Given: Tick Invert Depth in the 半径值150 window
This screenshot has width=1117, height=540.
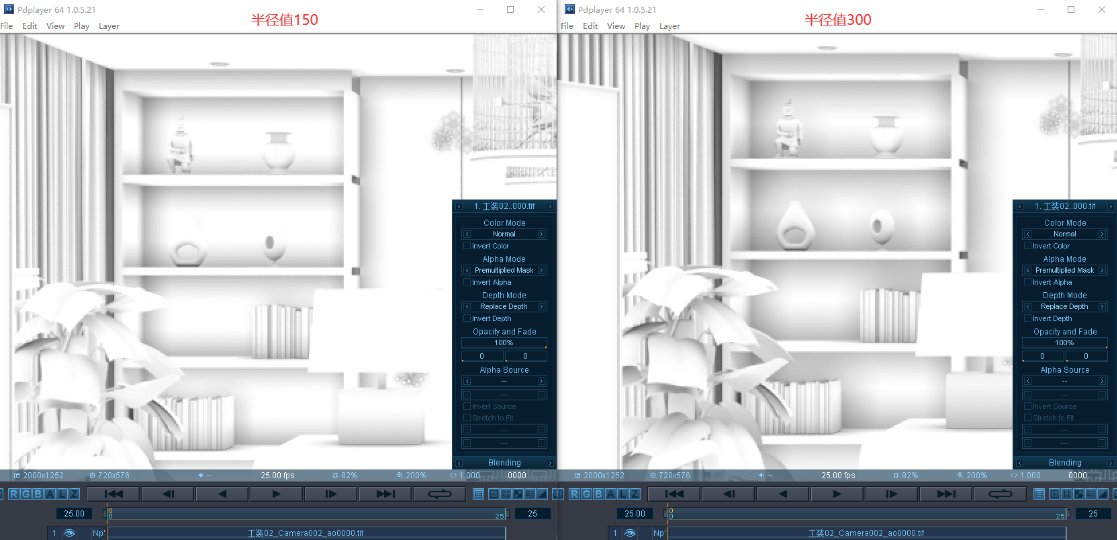Looking at the screenshot, I should [466, 318].
